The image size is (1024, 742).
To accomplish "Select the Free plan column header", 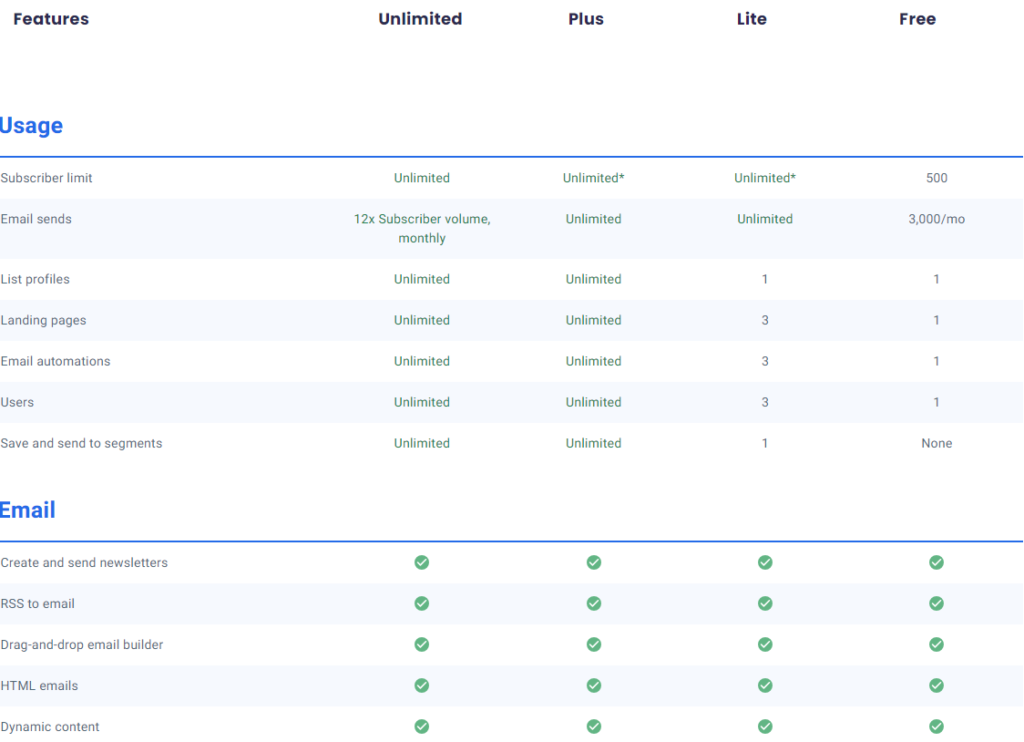I will (918, 19).
